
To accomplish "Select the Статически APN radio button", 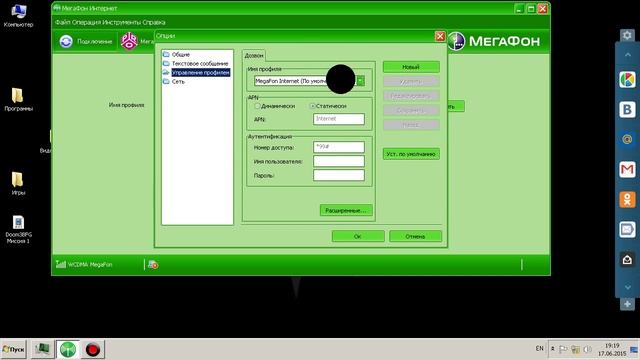I will 312,106.
